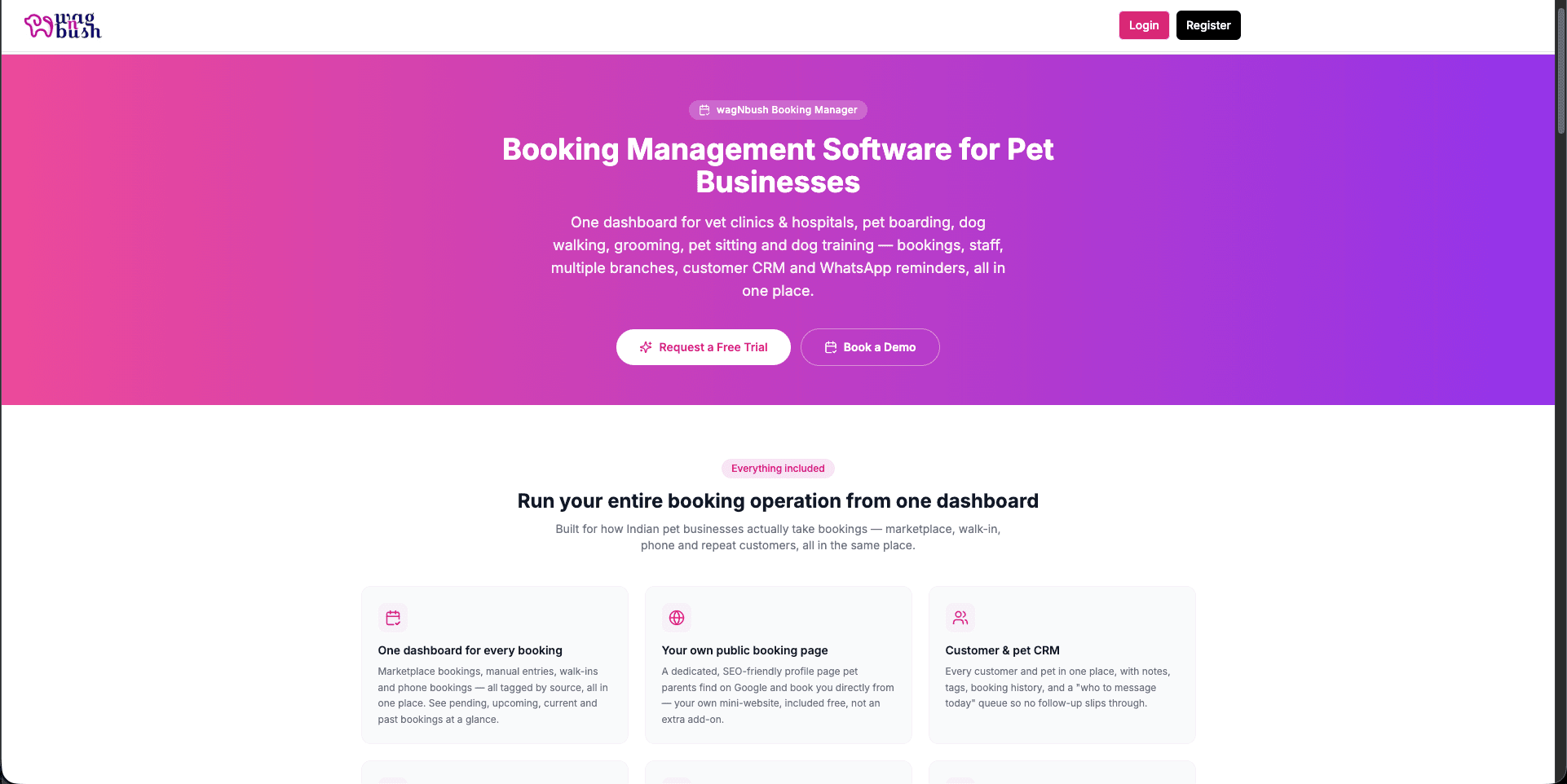Click the calendar icon in the Booking Manager badge
Screen dimensions: 1567x784
[x=704, y=110]
